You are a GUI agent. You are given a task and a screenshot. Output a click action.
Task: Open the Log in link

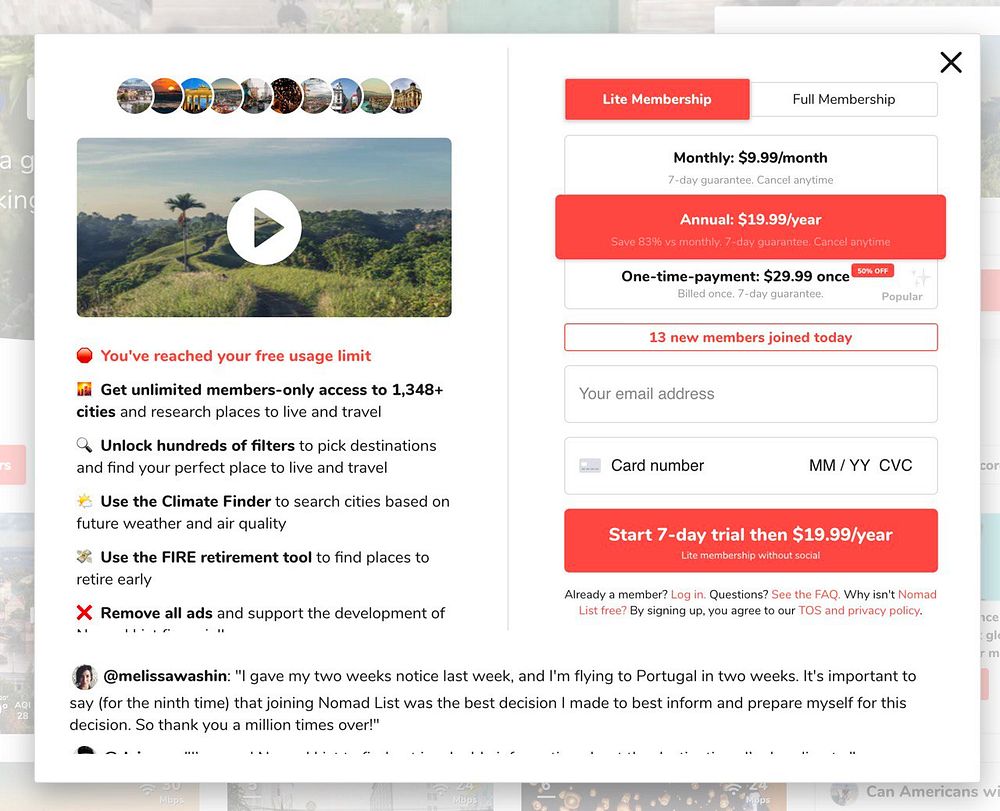[x=688, y=595]
